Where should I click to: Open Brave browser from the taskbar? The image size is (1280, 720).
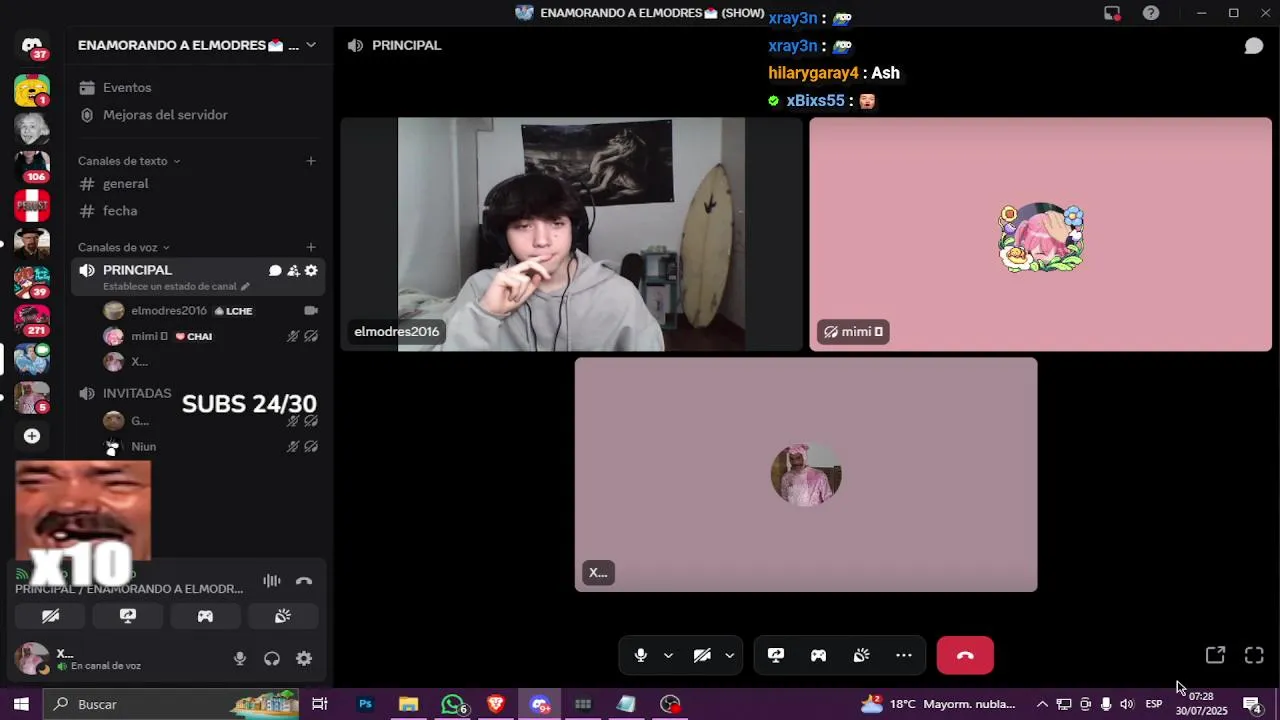pyautogui.click(x=496, y=704)
